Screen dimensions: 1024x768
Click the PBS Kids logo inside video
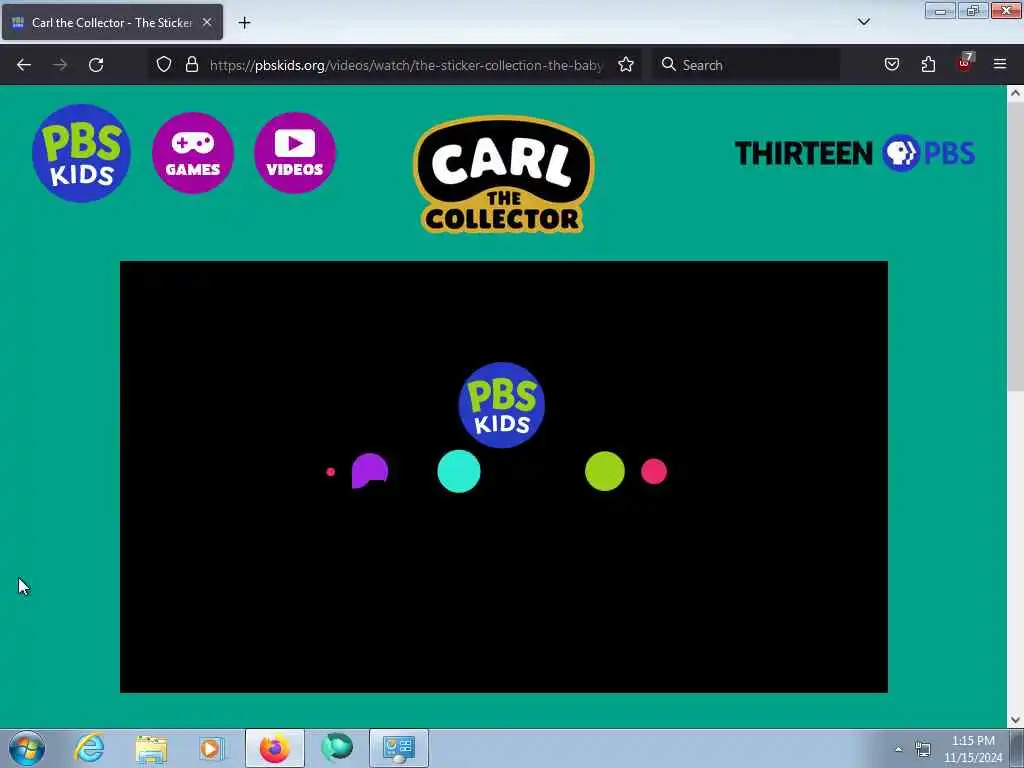pyautogui.click(x=502, y=405)
